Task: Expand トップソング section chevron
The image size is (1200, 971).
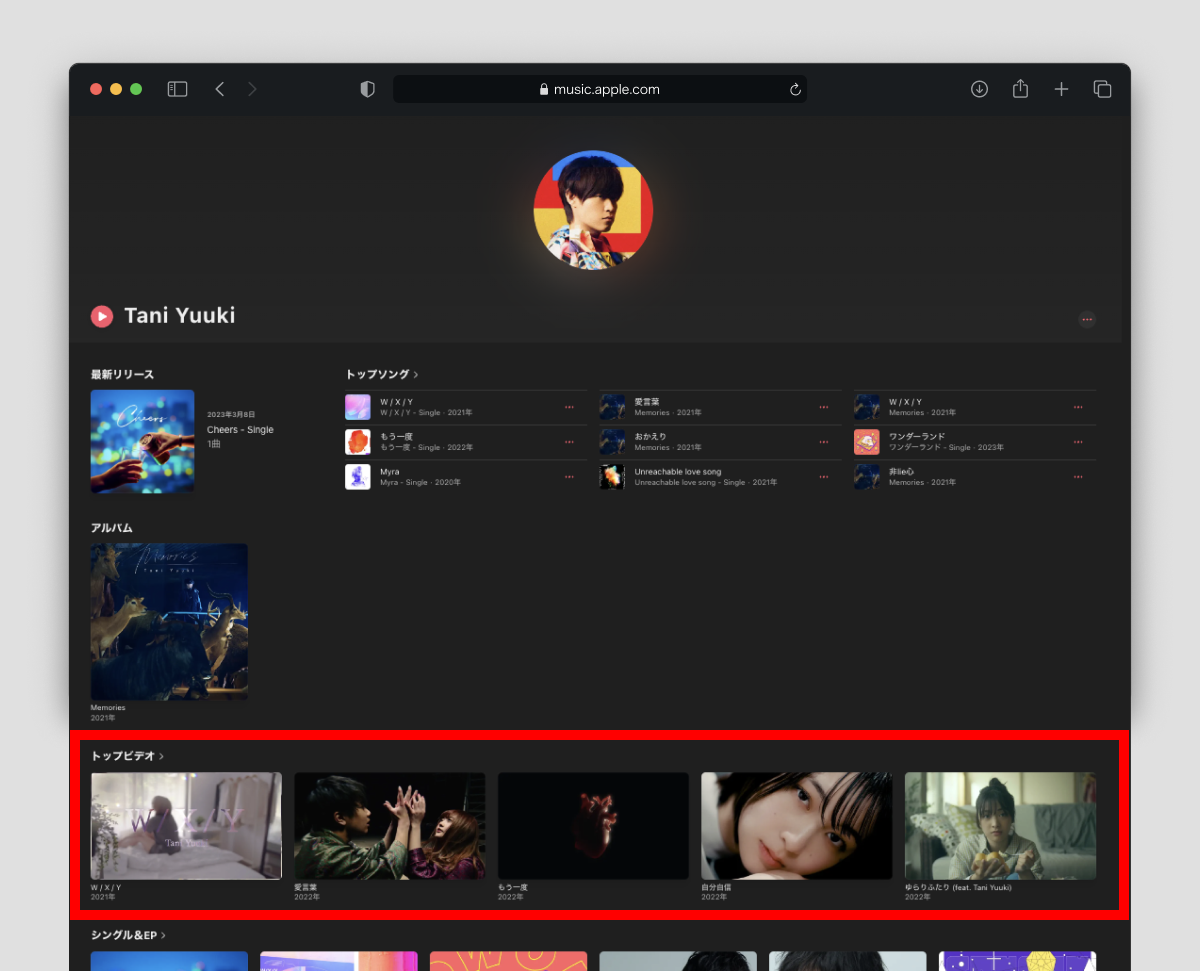Action: coord(416,375)
